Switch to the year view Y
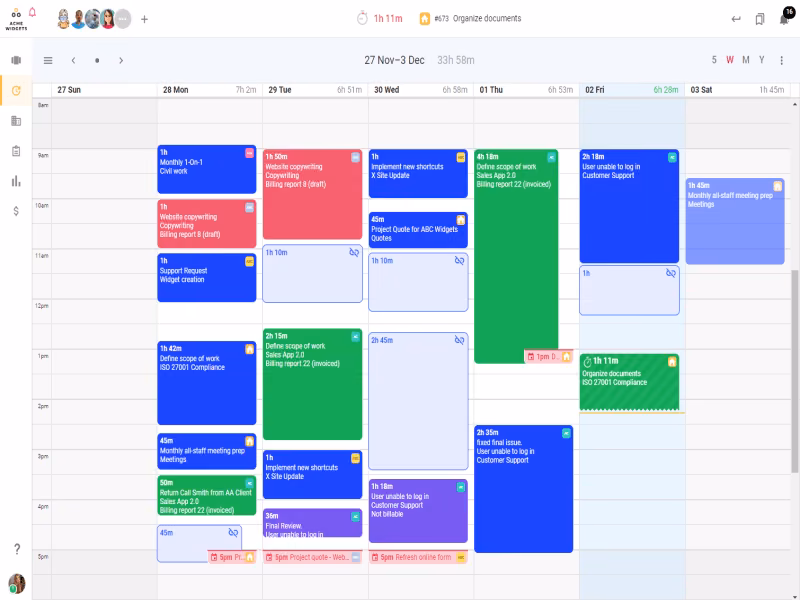Image resolution: width=800 pixels, height=600 pixels. (x=762, y=60)
